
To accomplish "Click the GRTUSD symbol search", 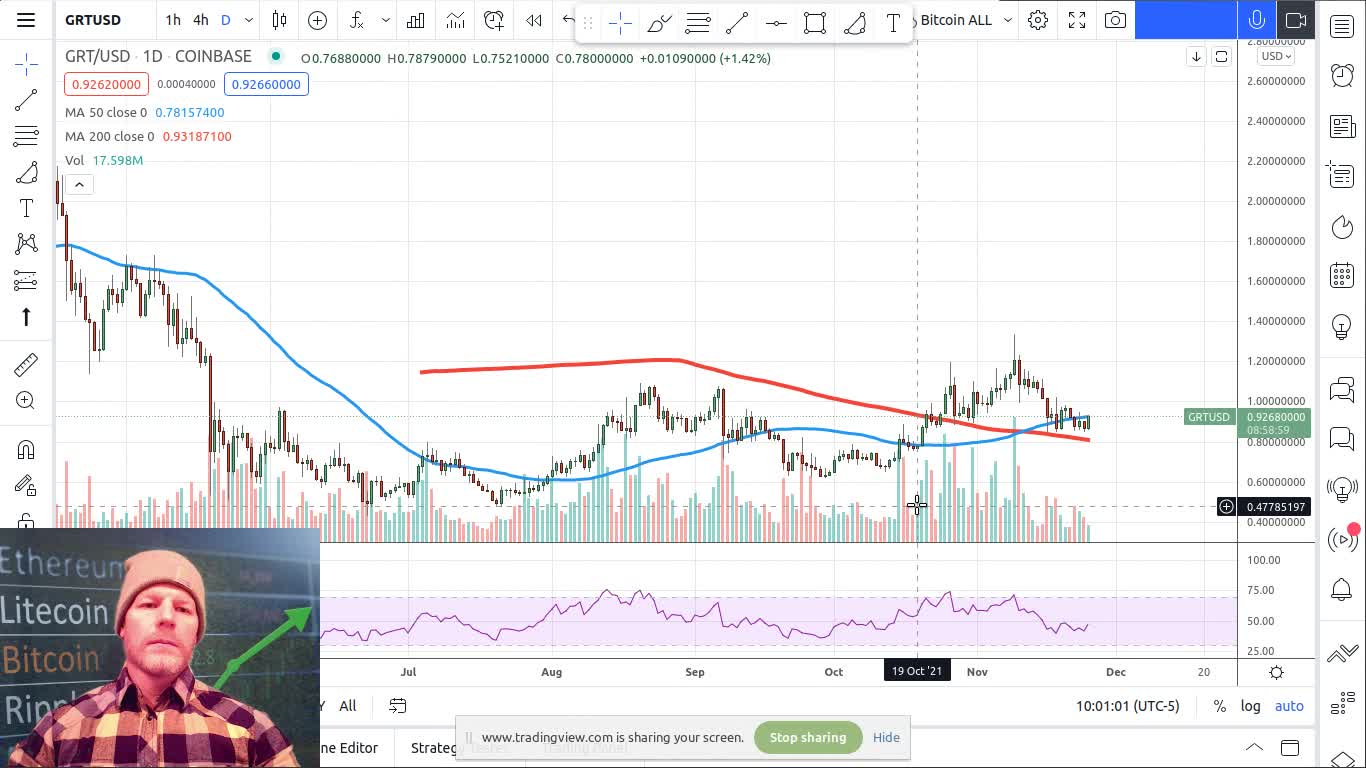I will pos(93,20).
